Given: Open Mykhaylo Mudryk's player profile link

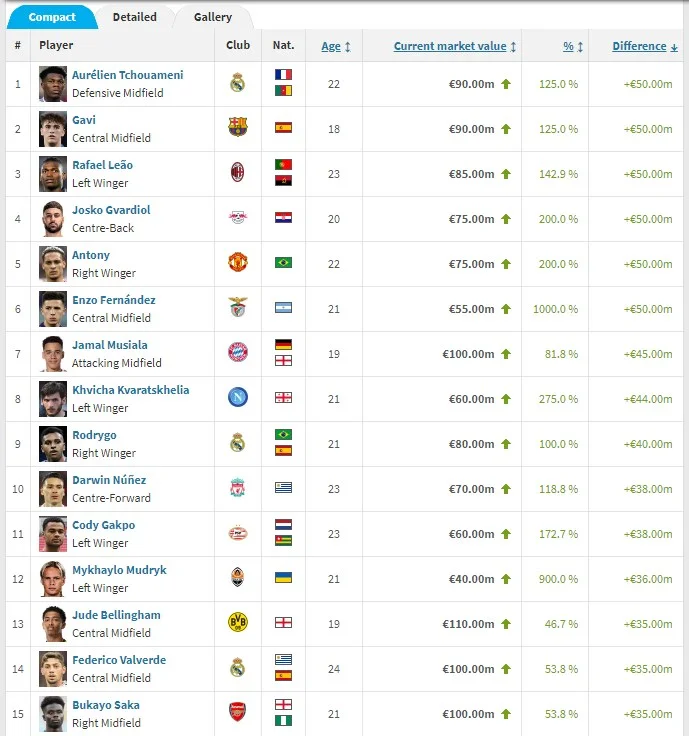Looking at the screenshot, I should pos(119,570).
